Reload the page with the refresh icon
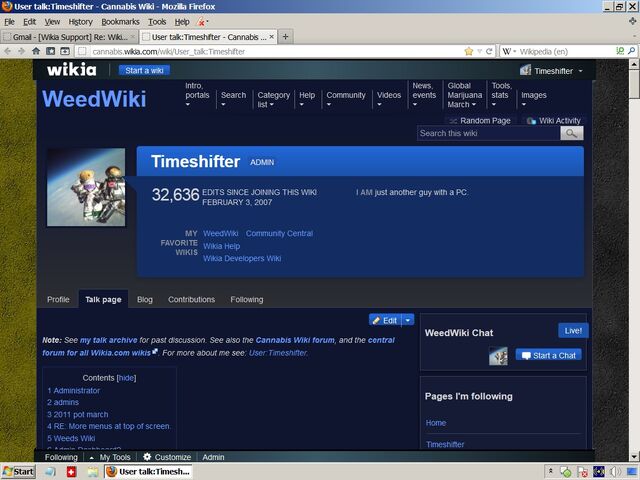This screenshot has height=480, width=640. pos(489,51)
